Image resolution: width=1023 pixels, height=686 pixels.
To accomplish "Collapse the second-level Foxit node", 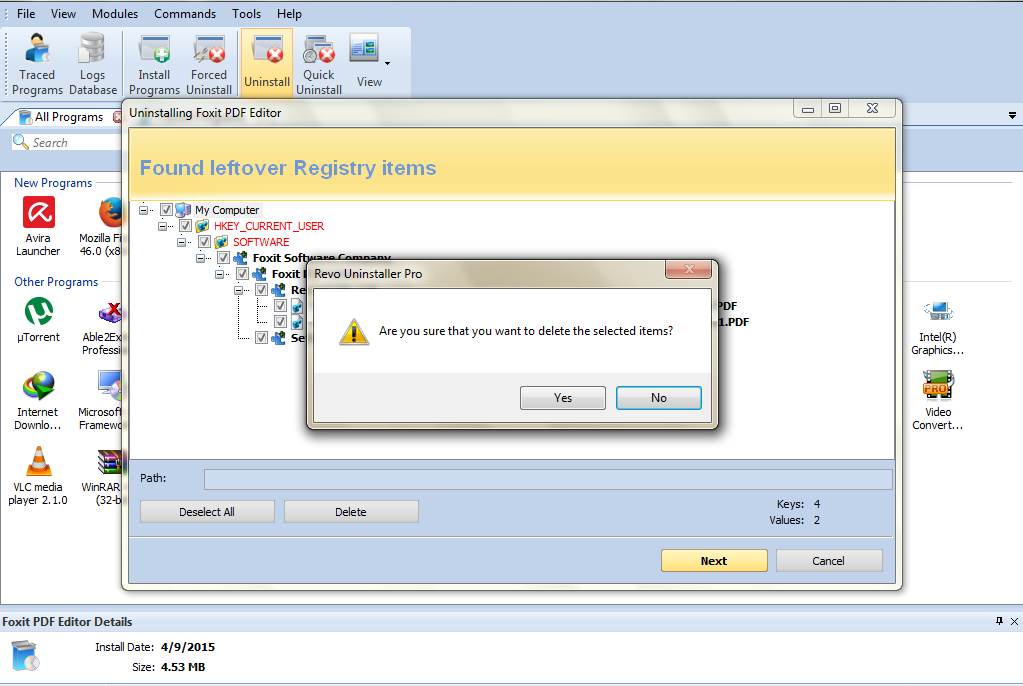I will coord(219,273).
